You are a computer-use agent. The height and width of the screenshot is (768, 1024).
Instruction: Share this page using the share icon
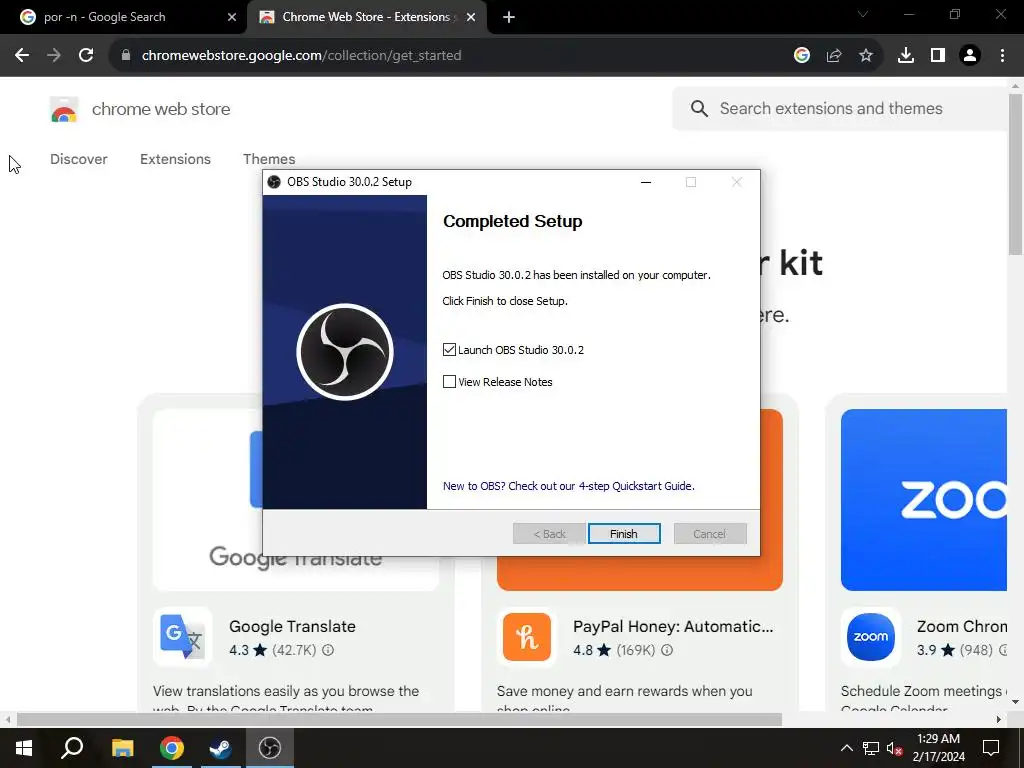click(x=834, y=56)
